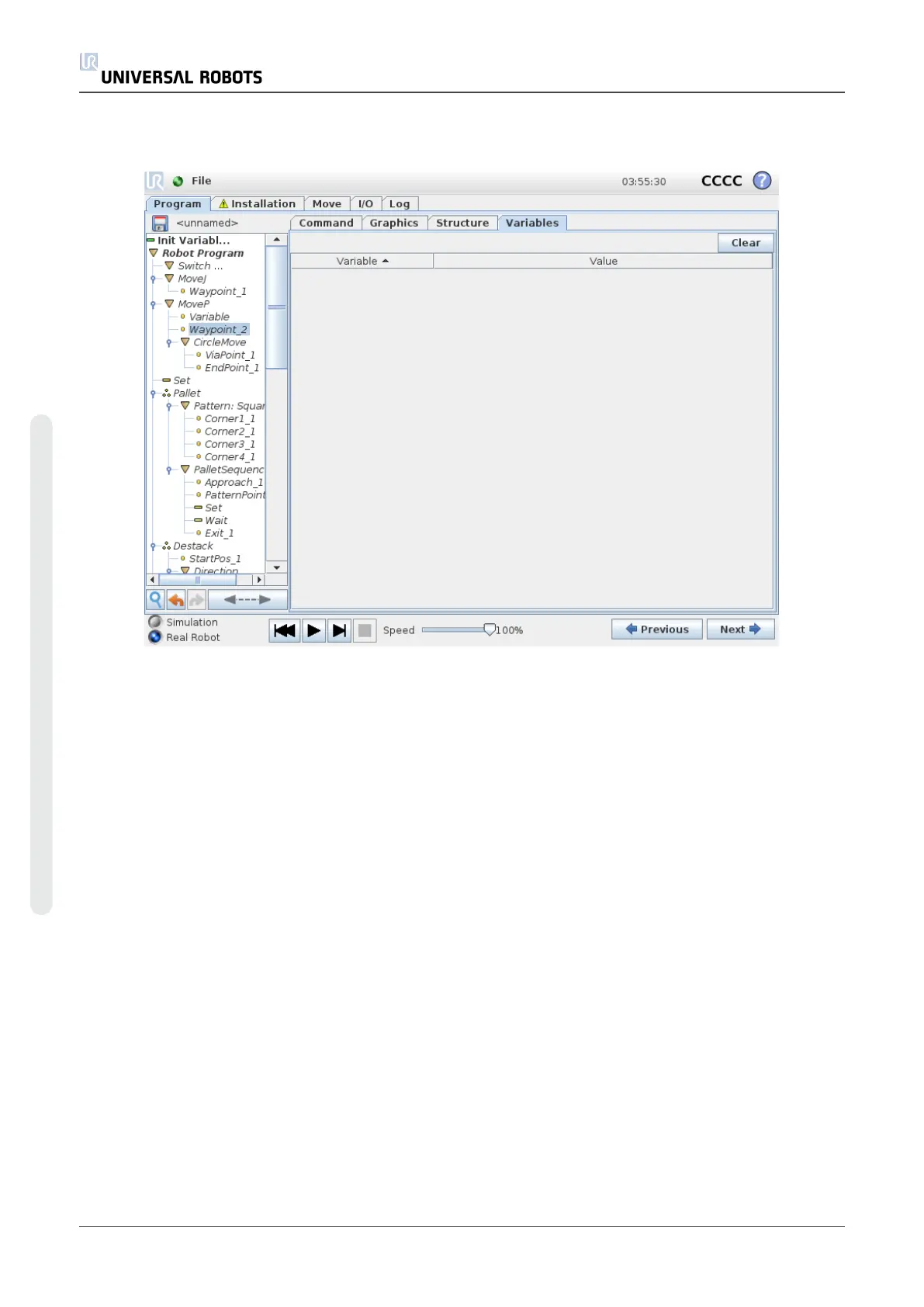The image size is (924, 1307).
Task: Click the Value column header
Action: pyautogui.click(x=603, y=262)
